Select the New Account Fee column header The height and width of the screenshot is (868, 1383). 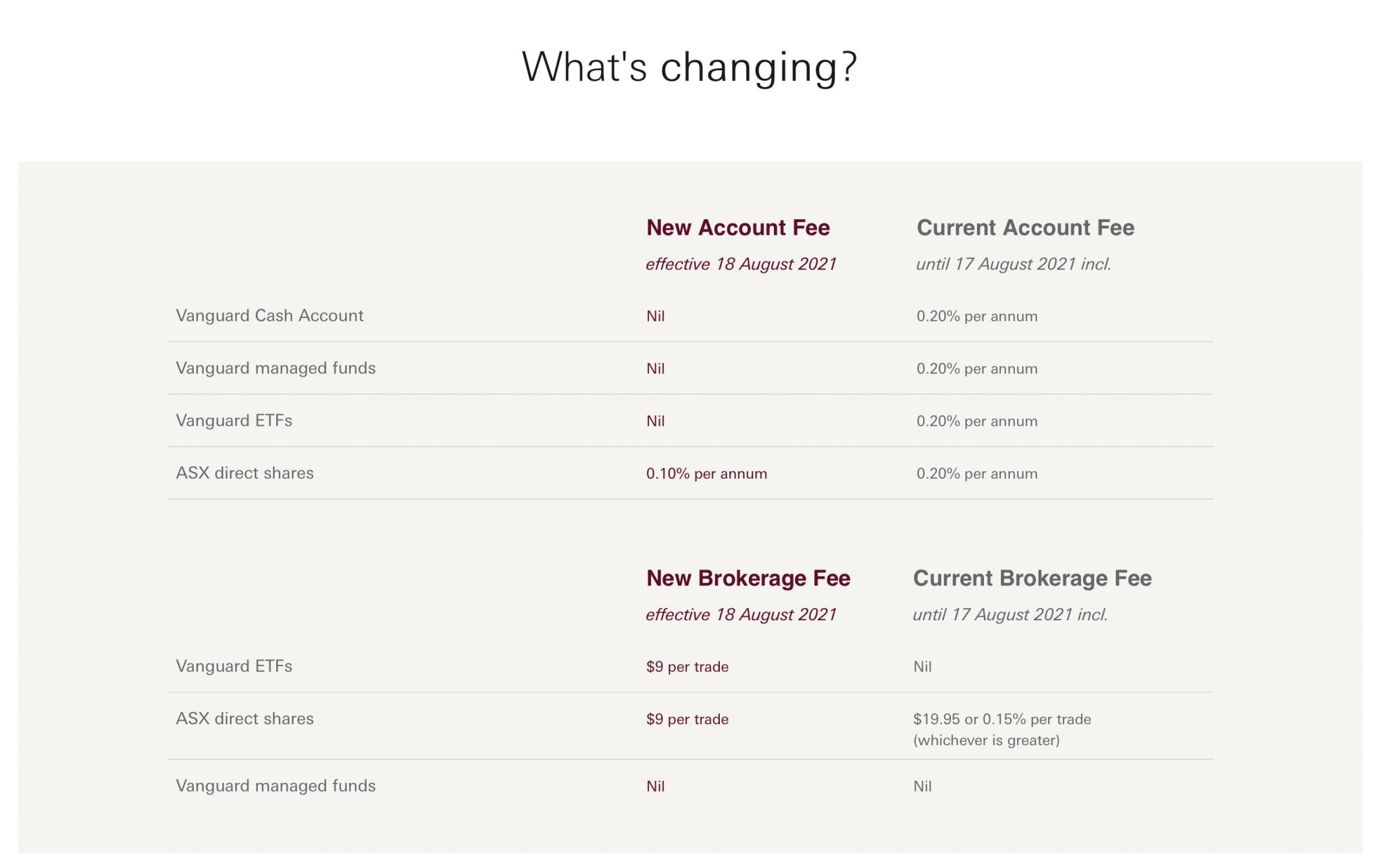(x=737, y=227)
